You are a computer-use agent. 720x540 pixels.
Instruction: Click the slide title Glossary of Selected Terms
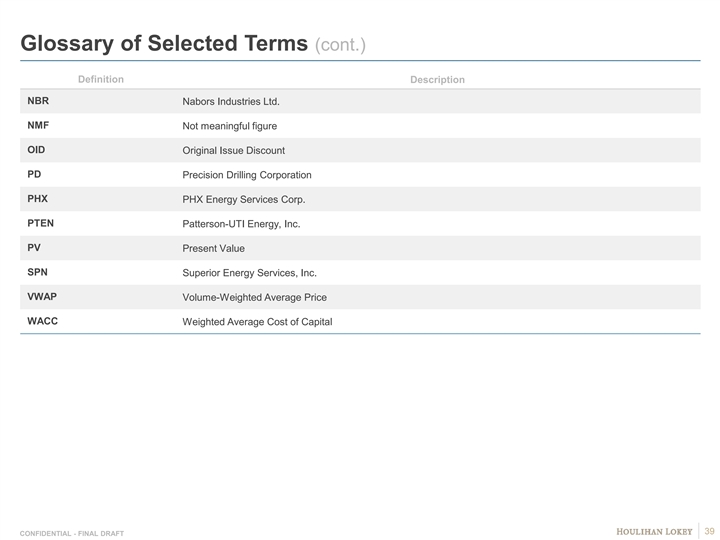point(164,44)
